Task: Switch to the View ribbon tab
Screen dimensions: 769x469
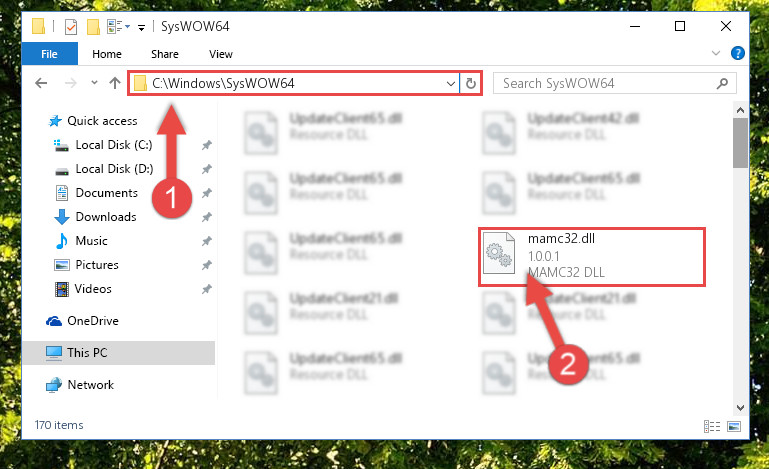Action: click(x=221, y=54)
